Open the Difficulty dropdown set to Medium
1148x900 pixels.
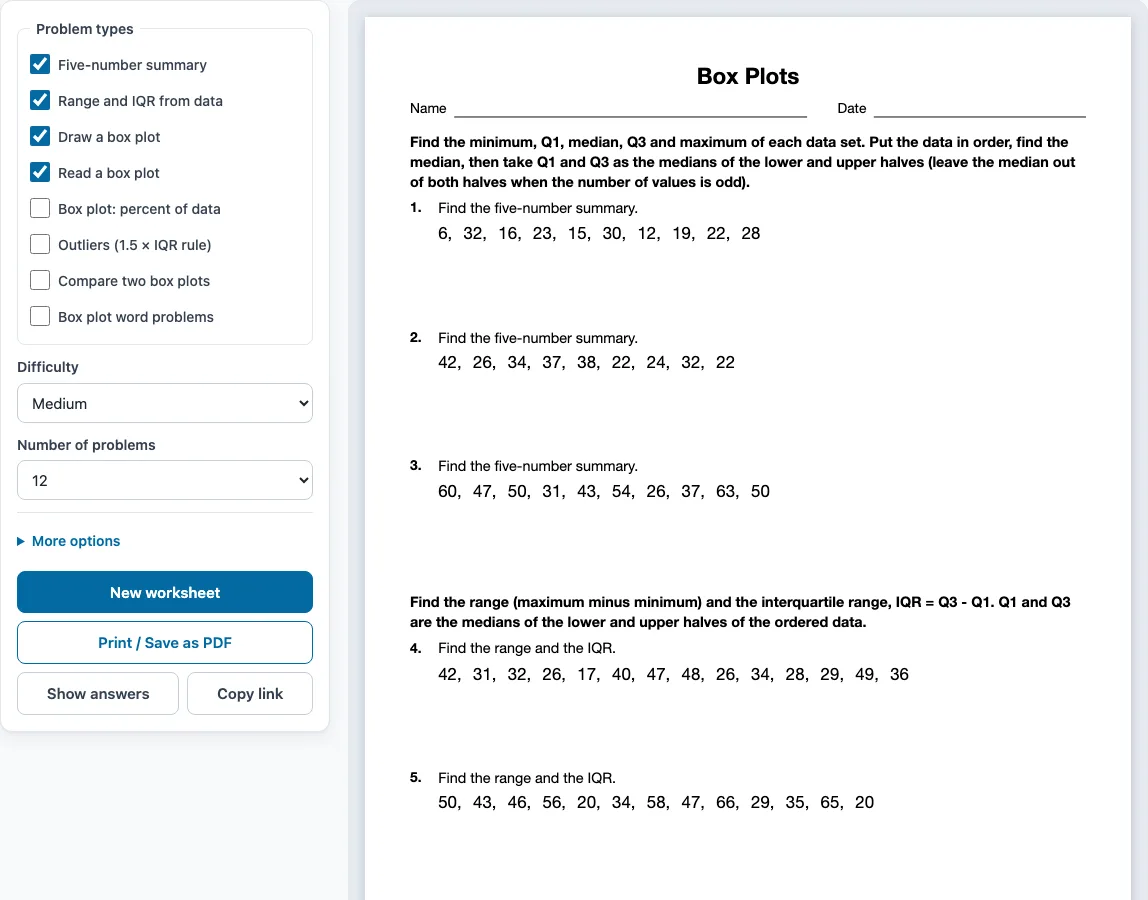[165, 403]
